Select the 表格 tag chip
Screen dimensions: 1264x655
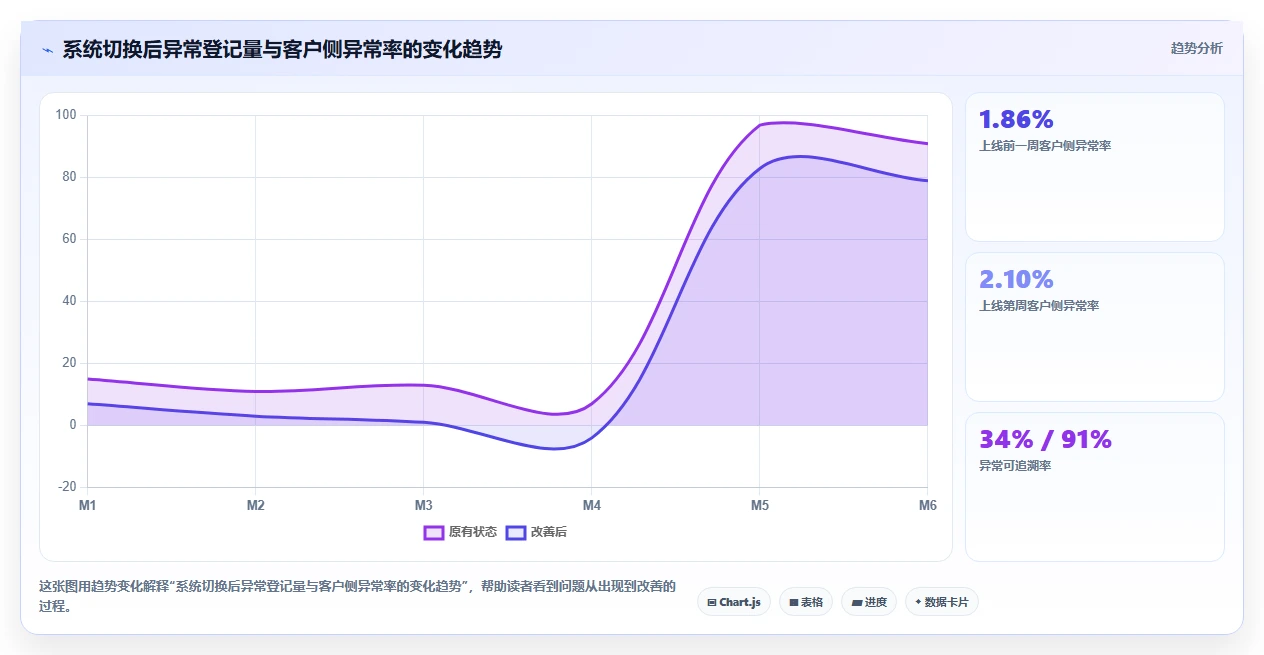tap(806, 602)
